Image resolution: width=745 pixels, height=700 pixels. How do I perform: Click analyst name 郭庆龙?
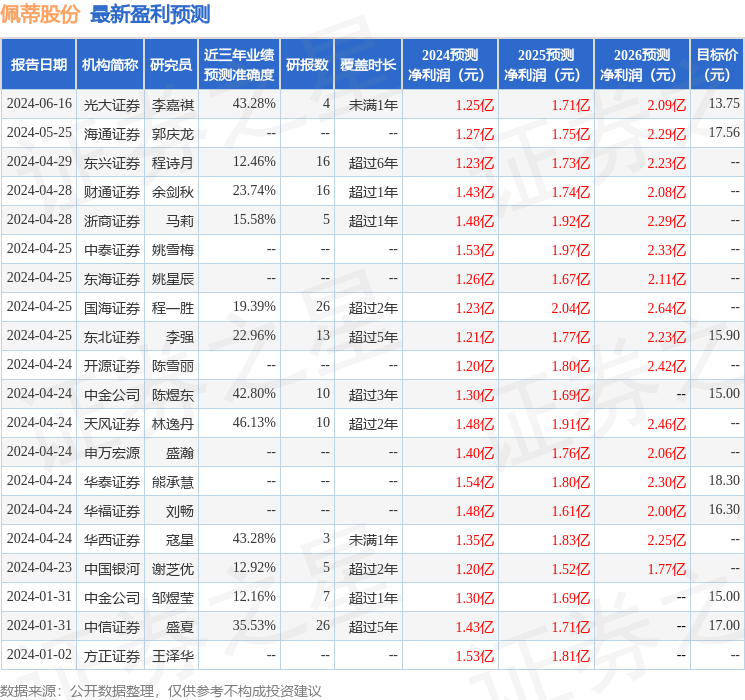pyautogui.click(x=173, y=134)
